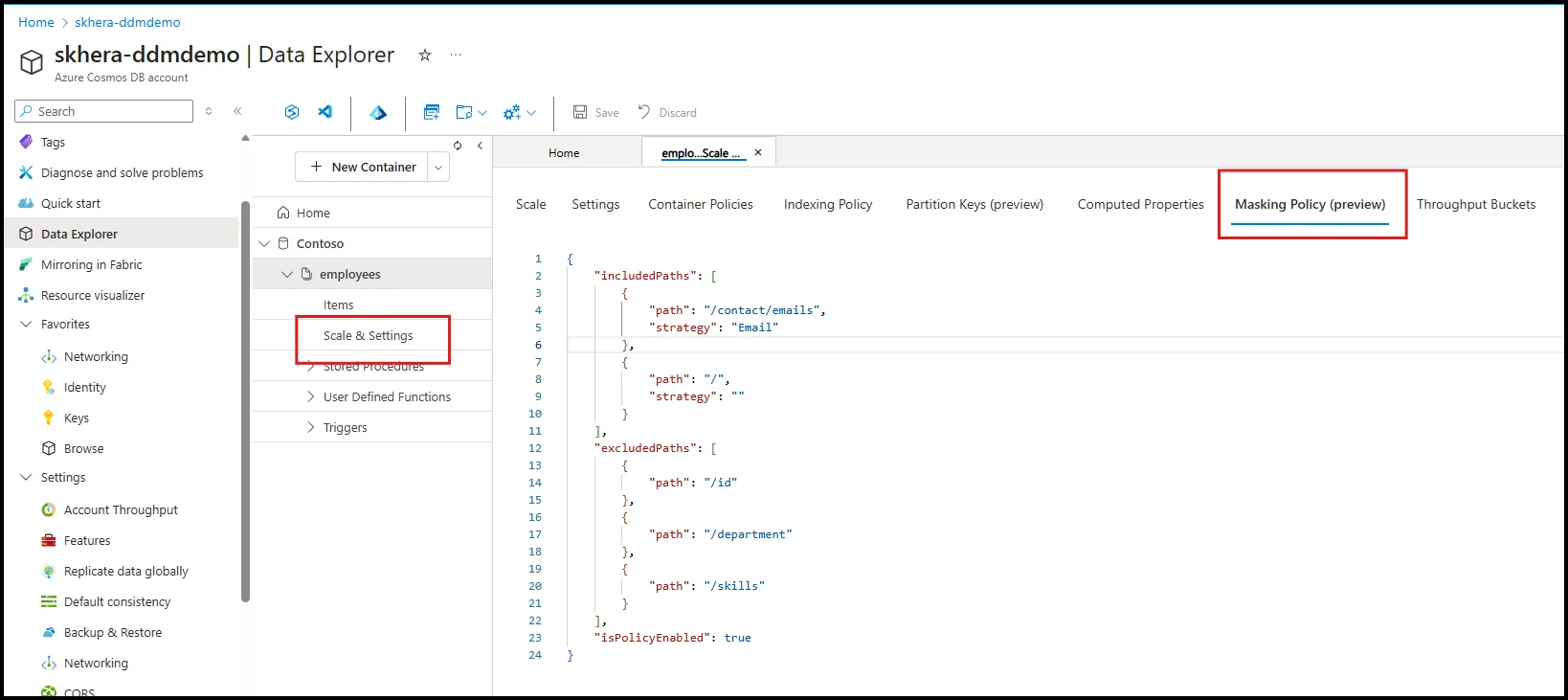
Task: Click the Save button
Action: coord(595,112)
